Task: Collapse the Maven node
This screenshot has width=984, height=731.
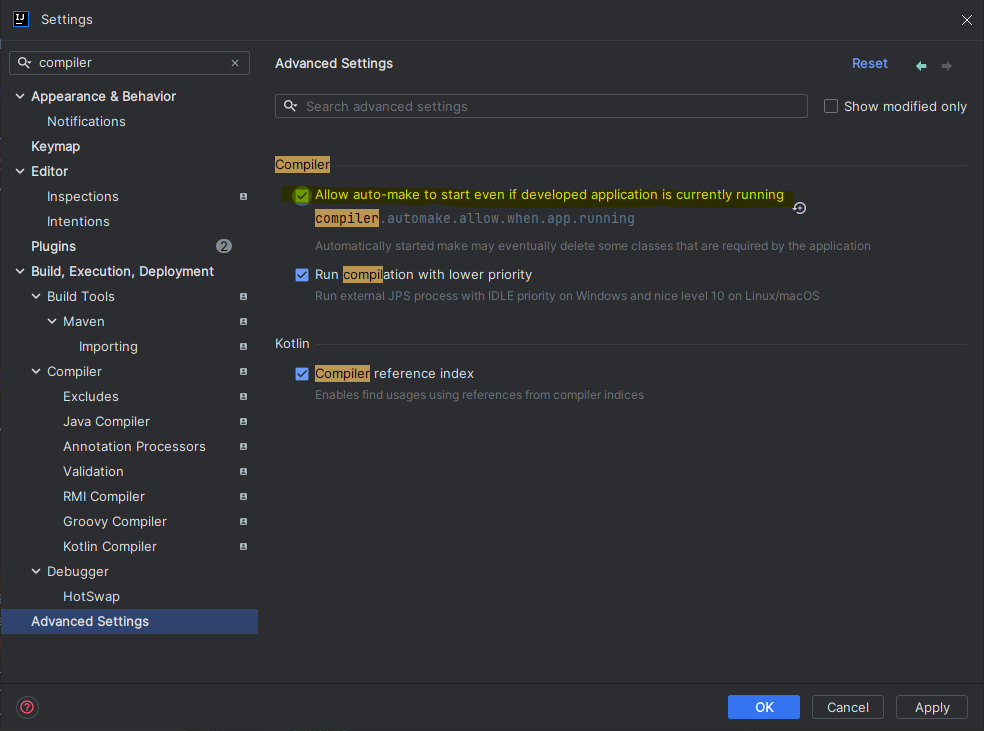Action: pos(52,321)
